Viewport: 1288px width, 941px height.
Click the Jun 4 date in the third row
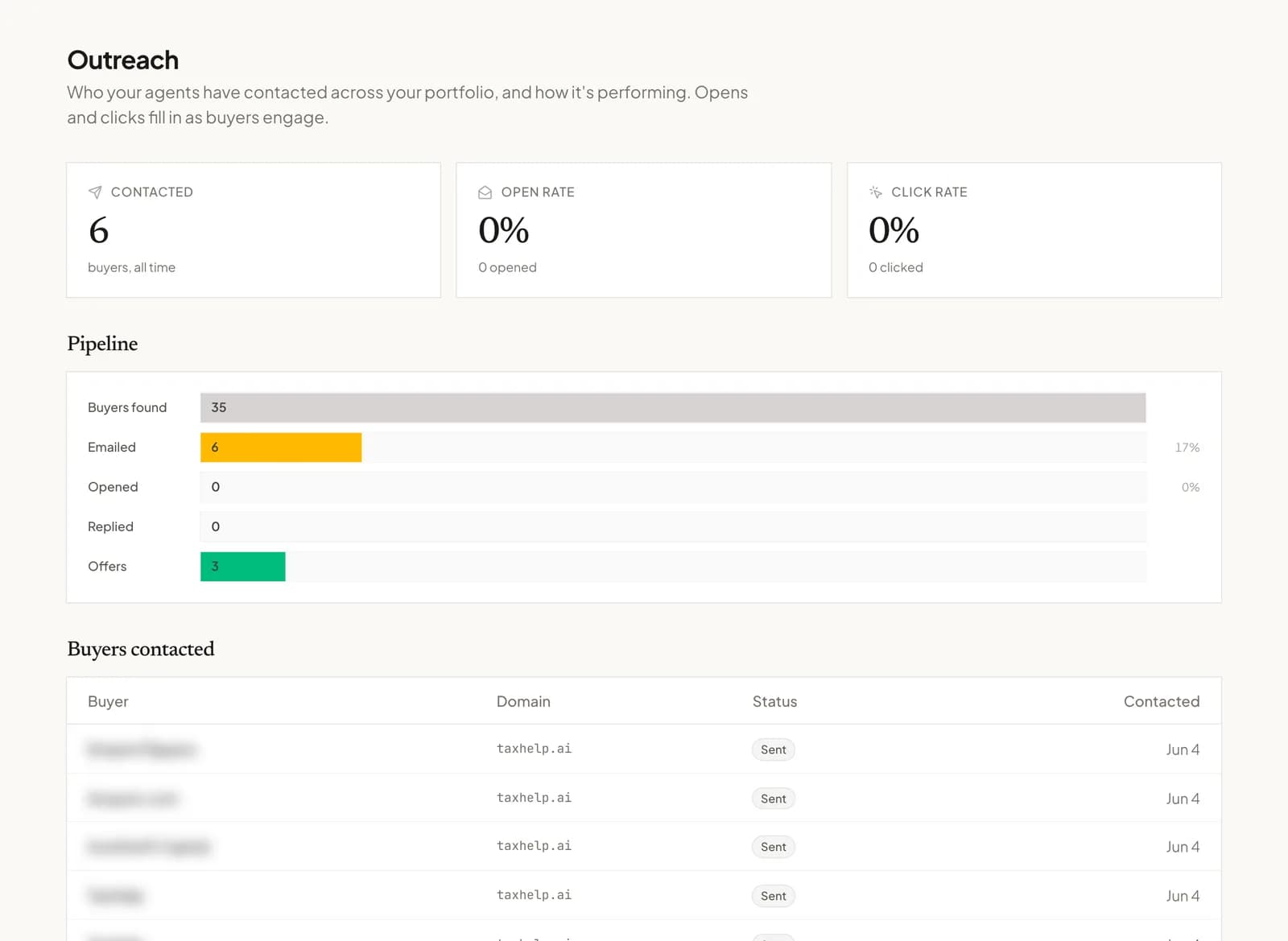[x=1183, y=847]
